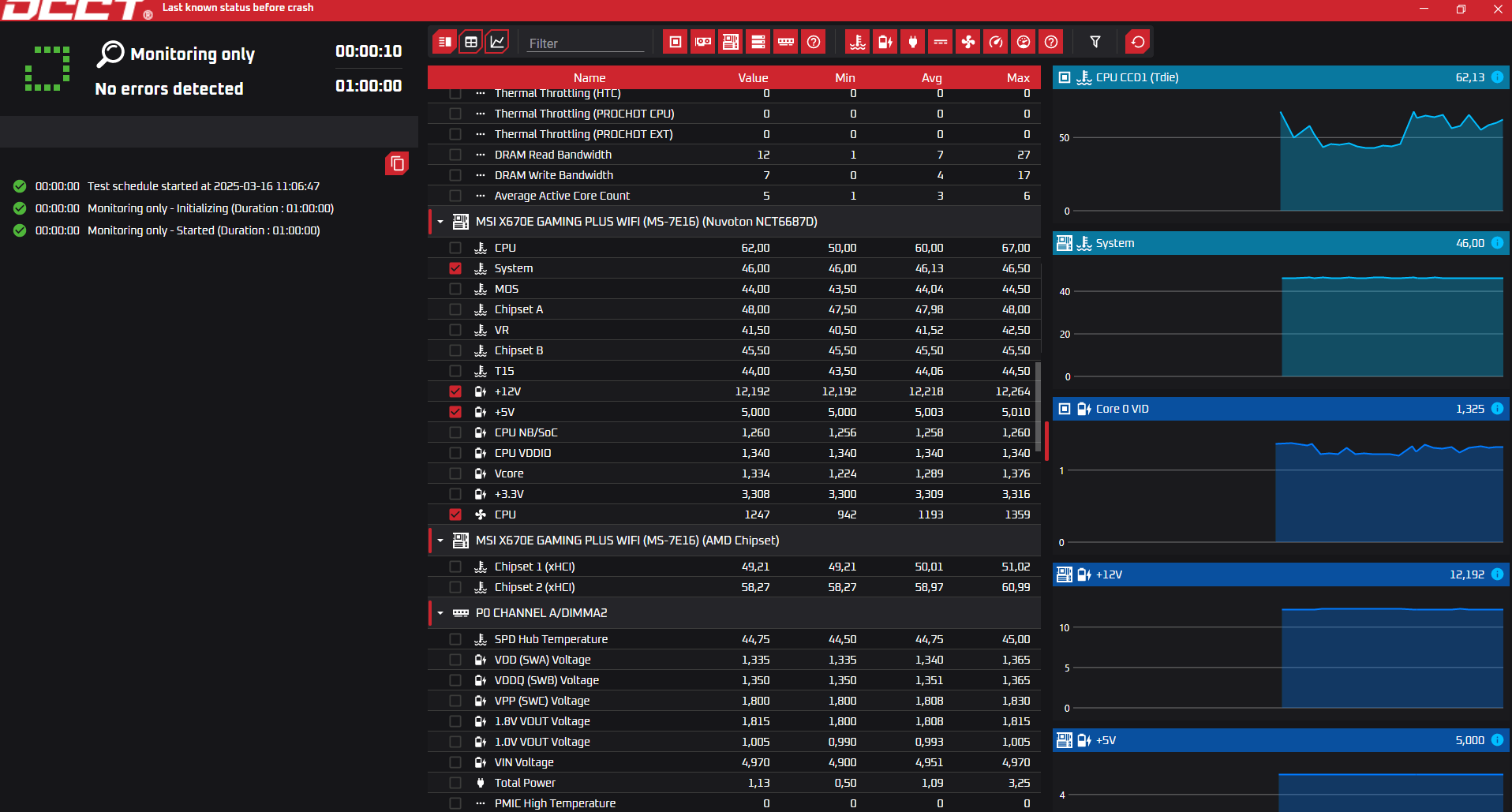Open info for the +5V graph

click(1497, 740)
